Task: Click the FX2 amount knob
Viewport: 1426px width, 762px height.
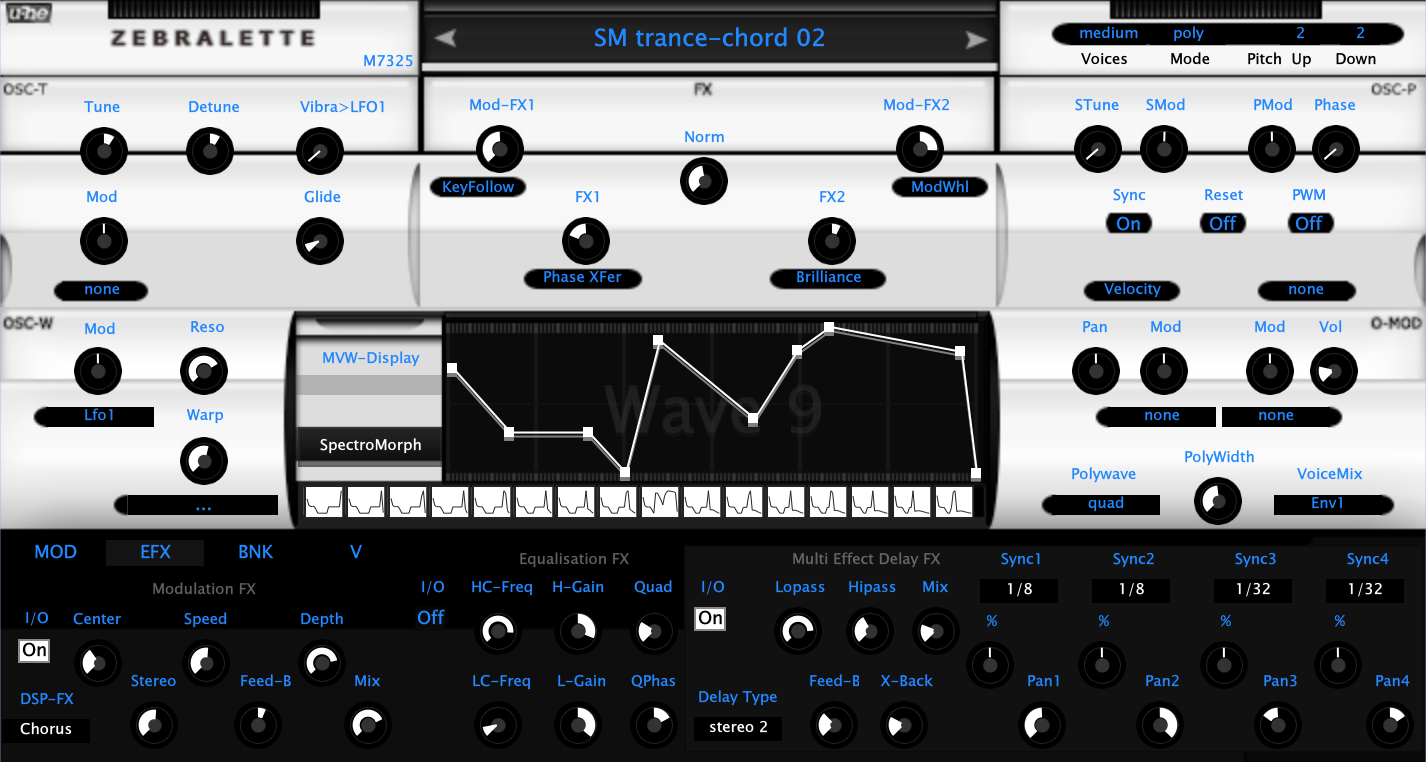Action: 831,241
